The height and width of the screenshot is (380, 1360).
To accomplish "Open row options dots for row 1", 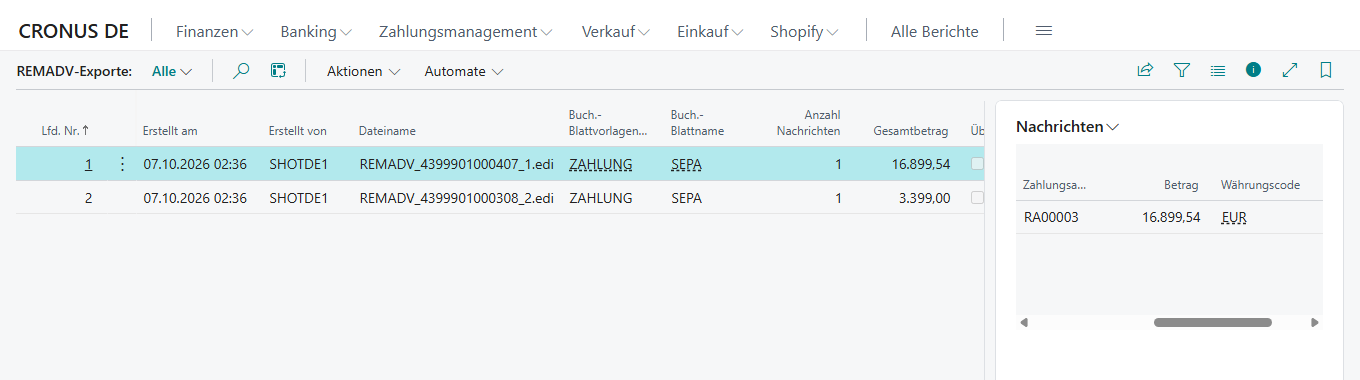I will click(123, 164).
